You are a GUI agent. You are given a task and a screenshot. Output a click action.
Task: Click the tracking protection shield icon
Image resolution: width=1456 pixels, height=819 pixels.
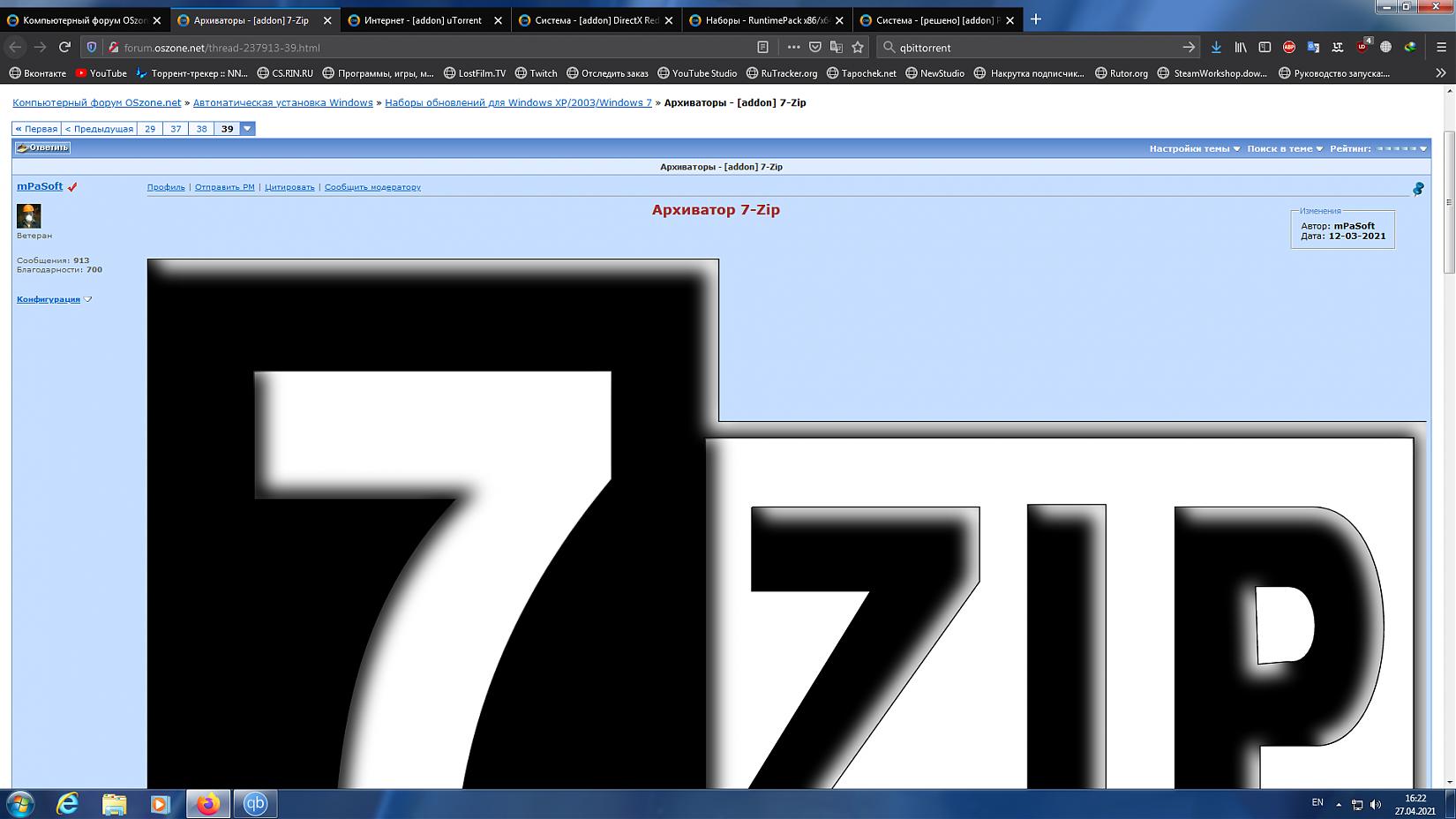(x=92, y=47)
